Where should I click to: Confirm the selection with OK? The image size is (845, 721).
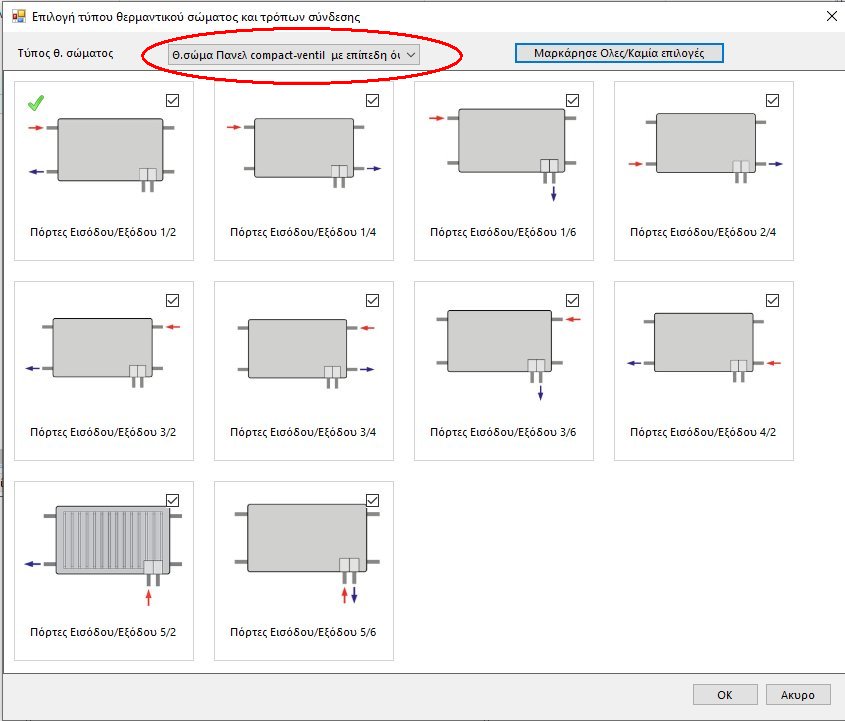(x=724, y=694)
